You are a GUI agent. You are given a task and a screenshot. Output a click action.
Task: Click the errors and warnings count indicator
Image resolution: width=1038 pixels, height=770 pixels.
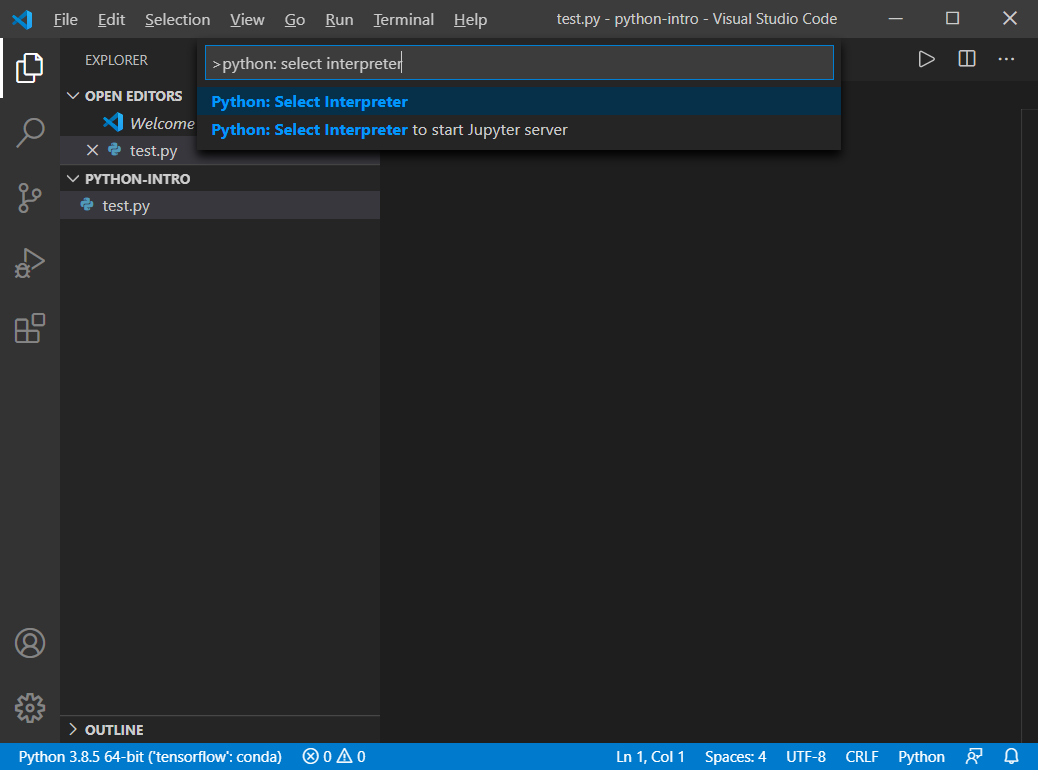click(x=334, y=756)
